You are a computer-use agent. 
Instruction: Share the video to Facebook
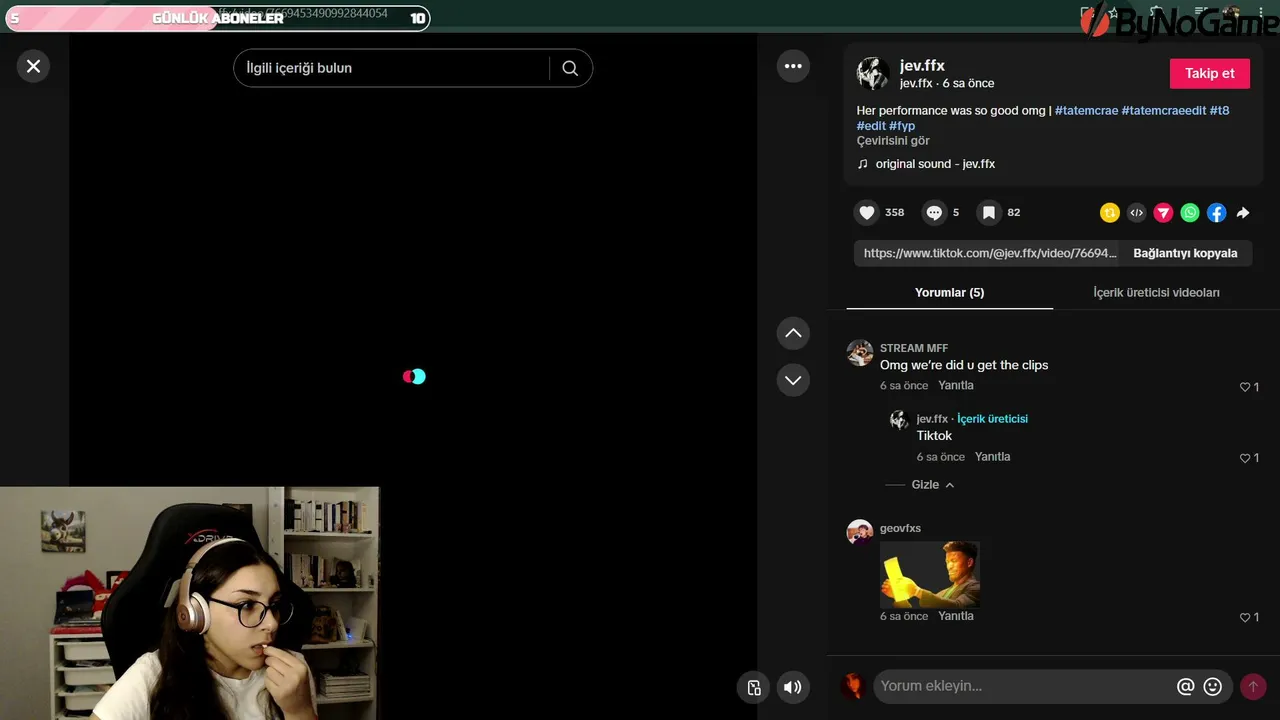coord(1216,212)
